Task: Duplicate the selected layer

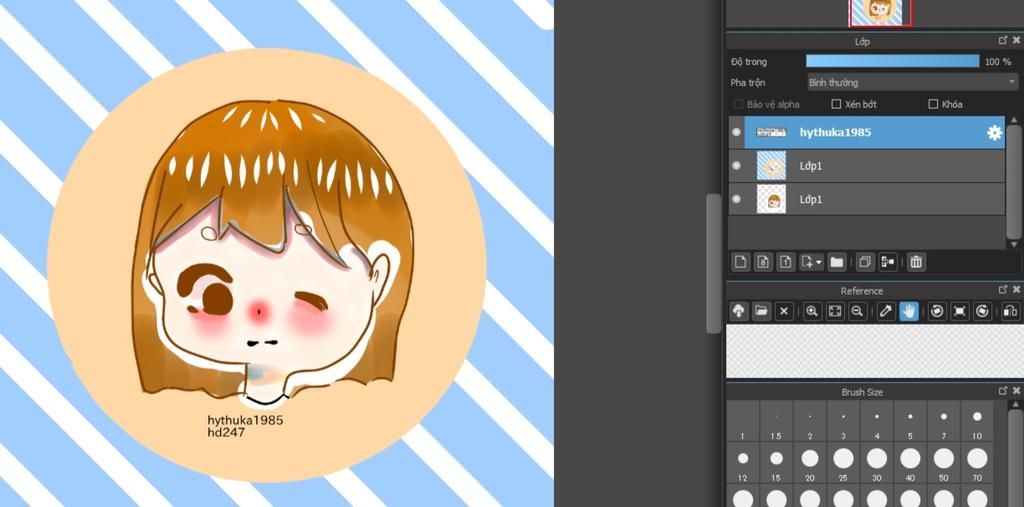Action: coord(865,263)
